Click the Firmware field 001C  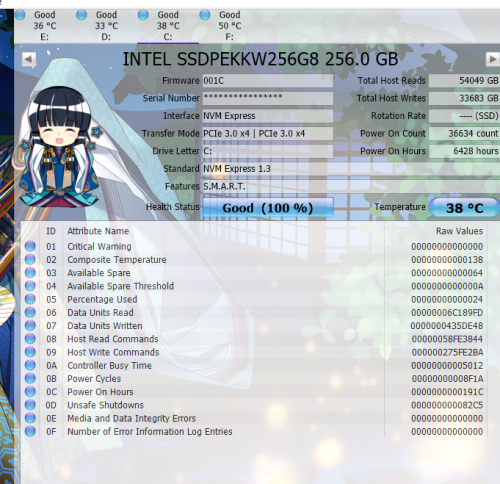[x=268, y=81]
